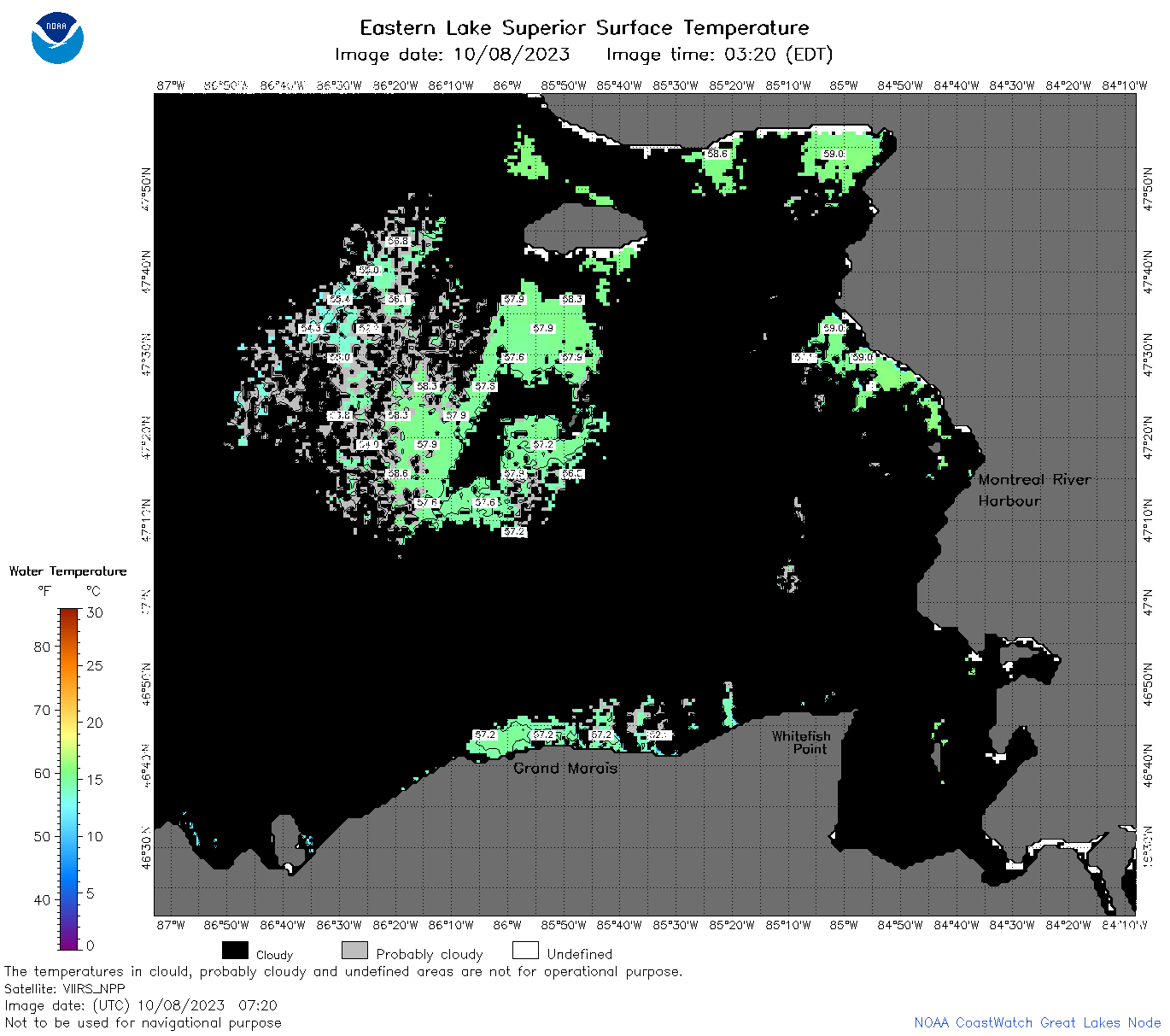Click the 'Whitefish Point' map label
Screen dimensions: 1170x1036
point(801,742)
